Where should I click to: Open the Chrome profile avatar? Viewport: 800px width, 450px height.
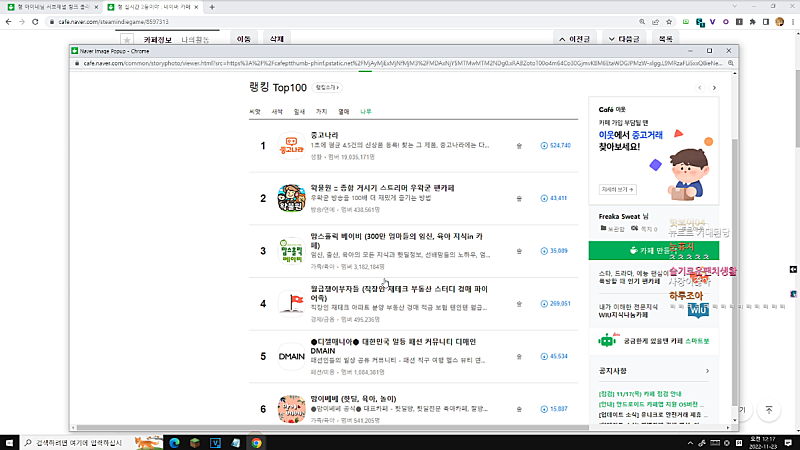tap(779, 22)
